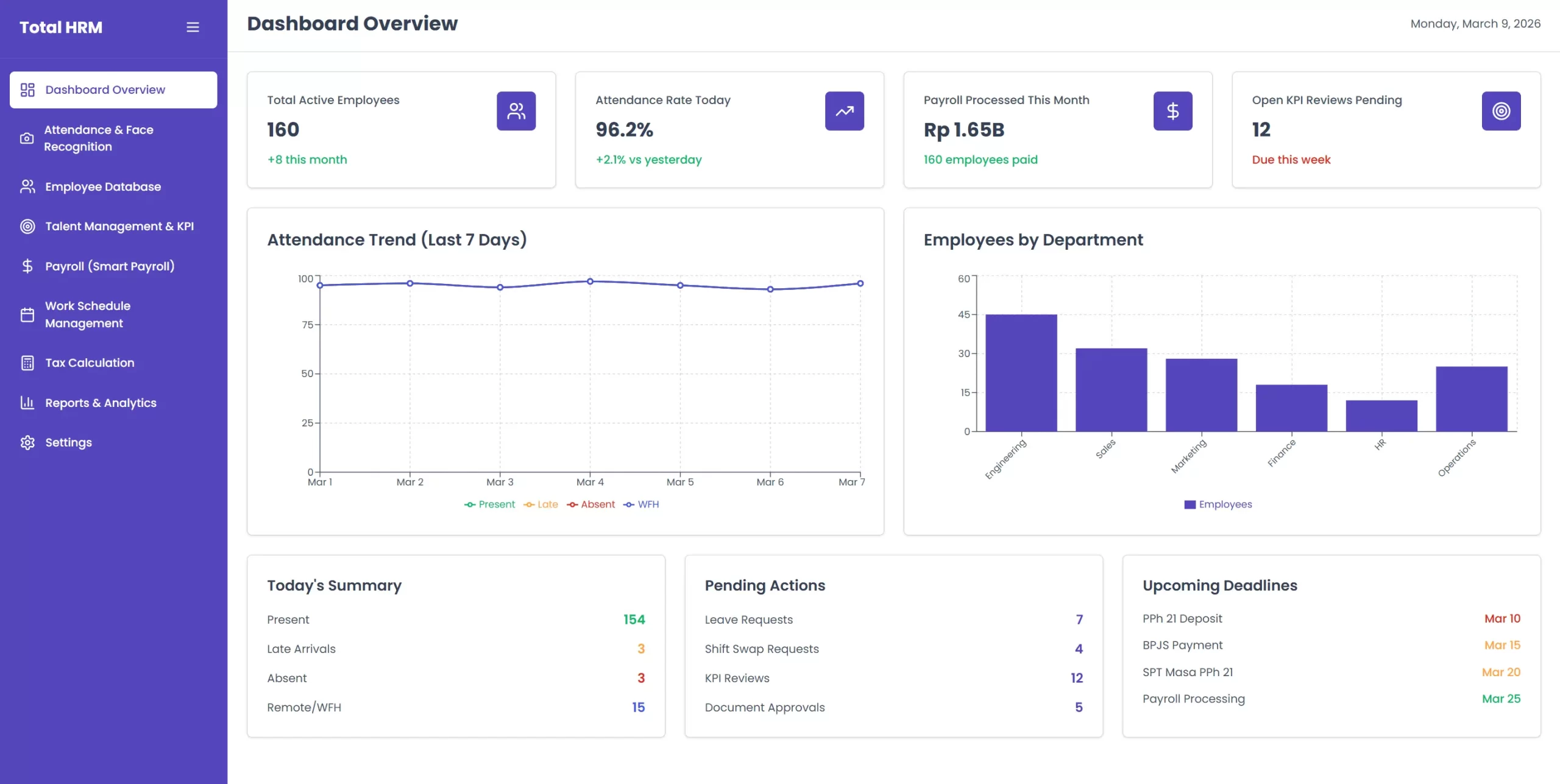1560x784 pixels.
Task: Toggle the Employees legend color swatch
Action: tap(1189, 504)
